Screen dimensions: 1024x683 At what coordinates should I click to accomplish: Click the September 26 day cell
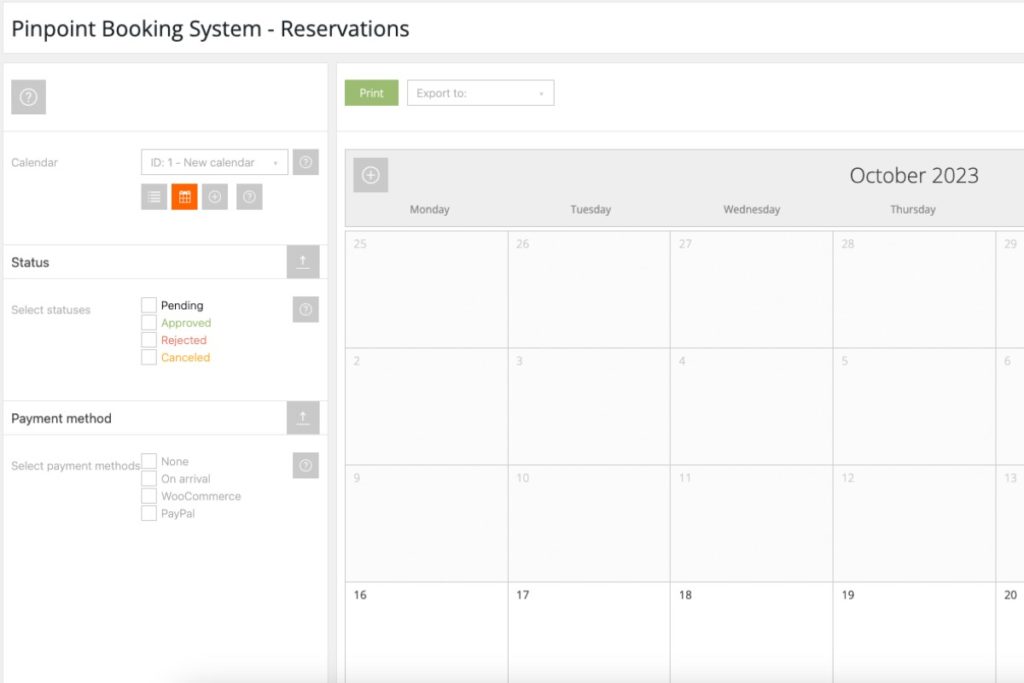pyautogui.click(x=589, y=289)
